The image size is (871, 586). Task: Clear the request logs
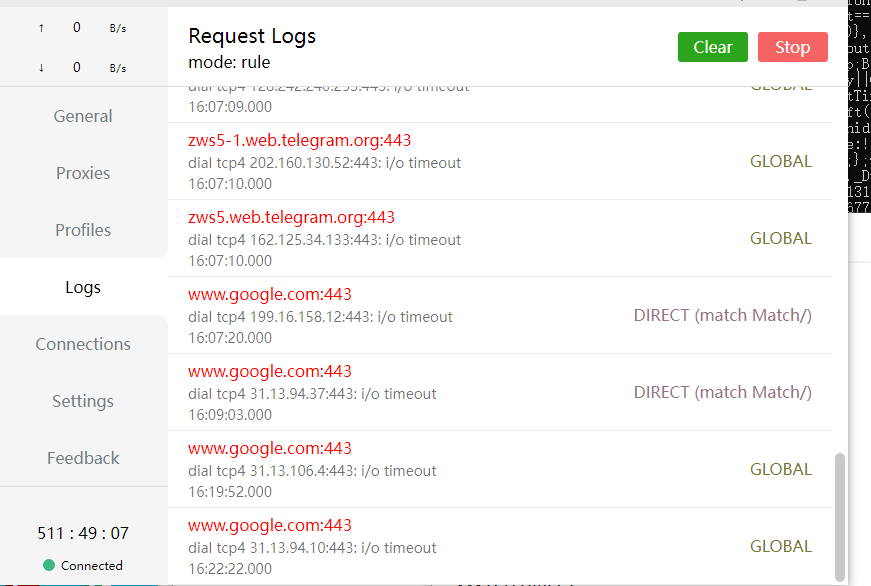pos(713,47)
